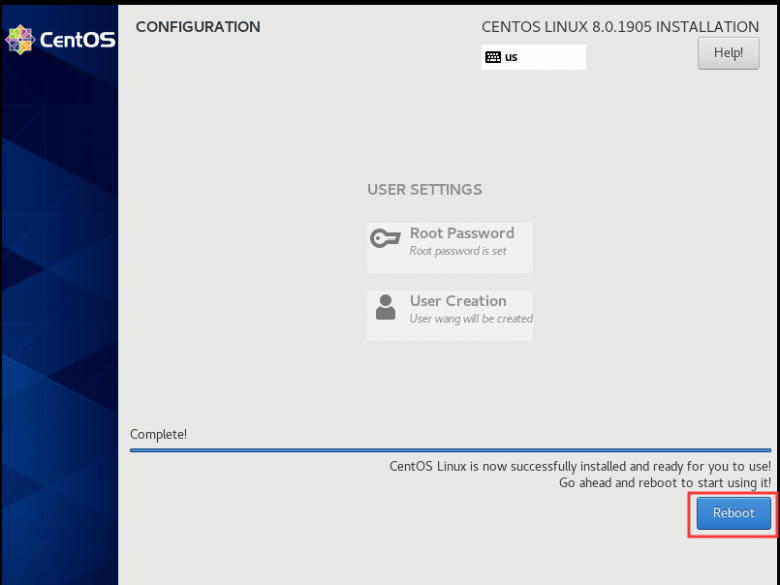Click the 'CONFIGURATION' title
The height and width of the screenshot is (585, 780).
click(x=198, y=27)
